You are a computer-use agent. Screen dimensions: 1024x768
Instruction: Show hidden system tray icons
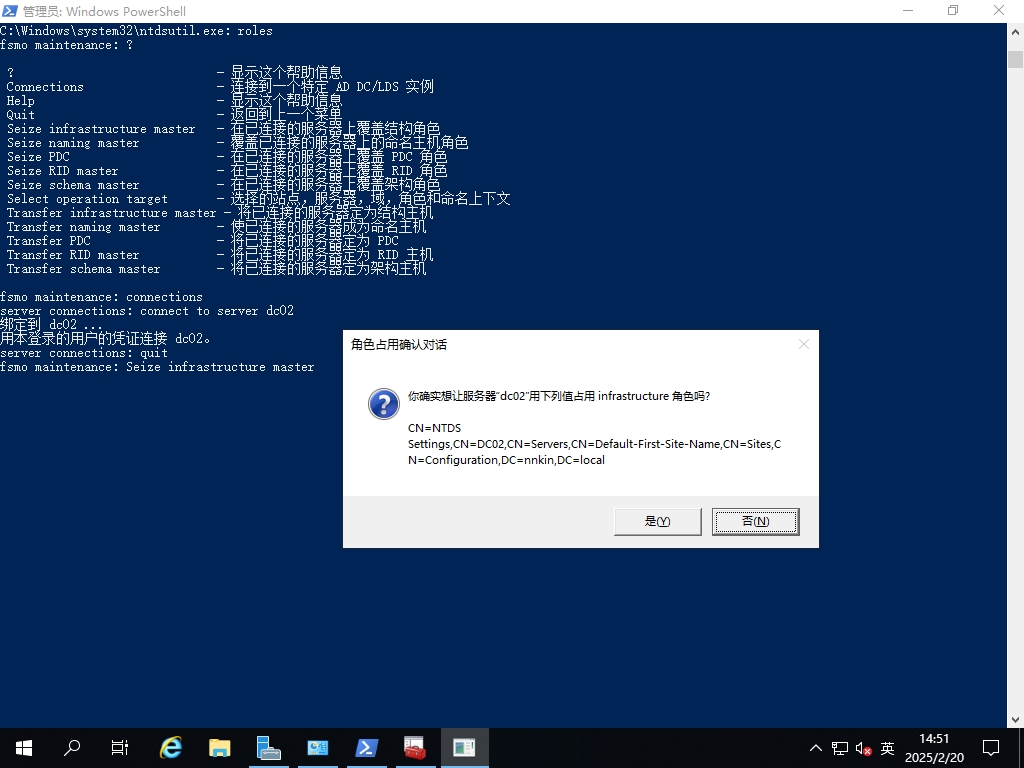(816, 748)
